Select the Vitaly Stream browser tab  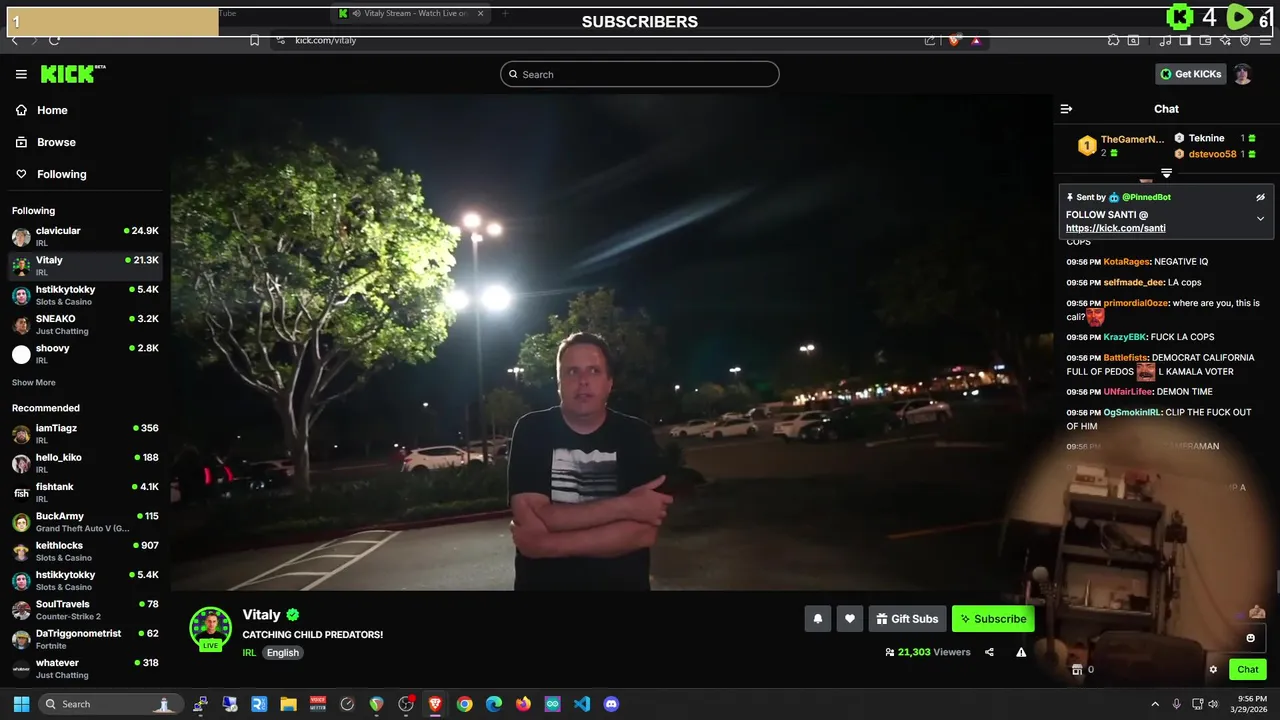pos(410,13)
